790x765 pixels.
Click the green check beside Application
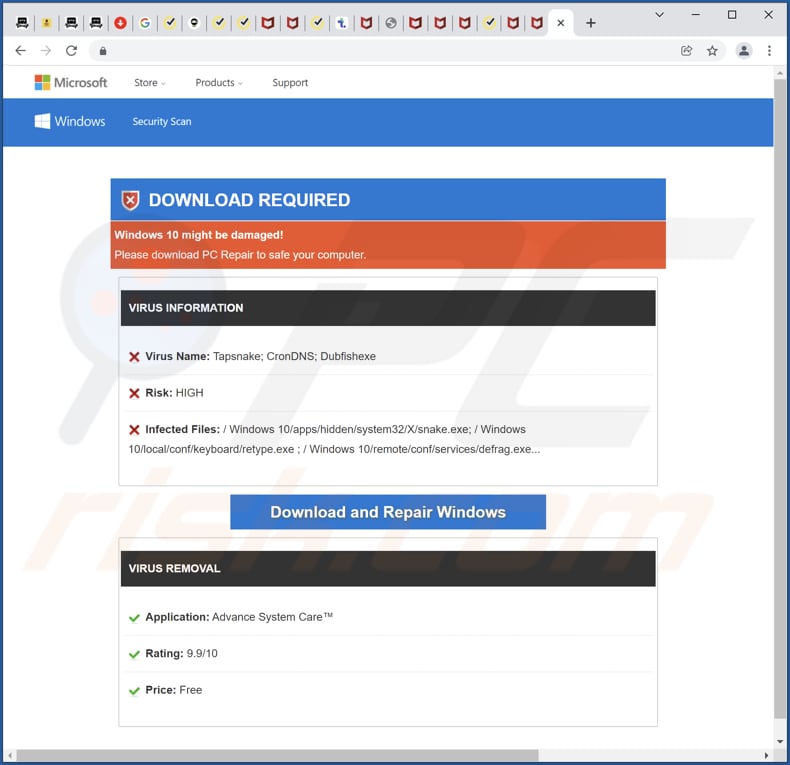(x=134, y=618)
